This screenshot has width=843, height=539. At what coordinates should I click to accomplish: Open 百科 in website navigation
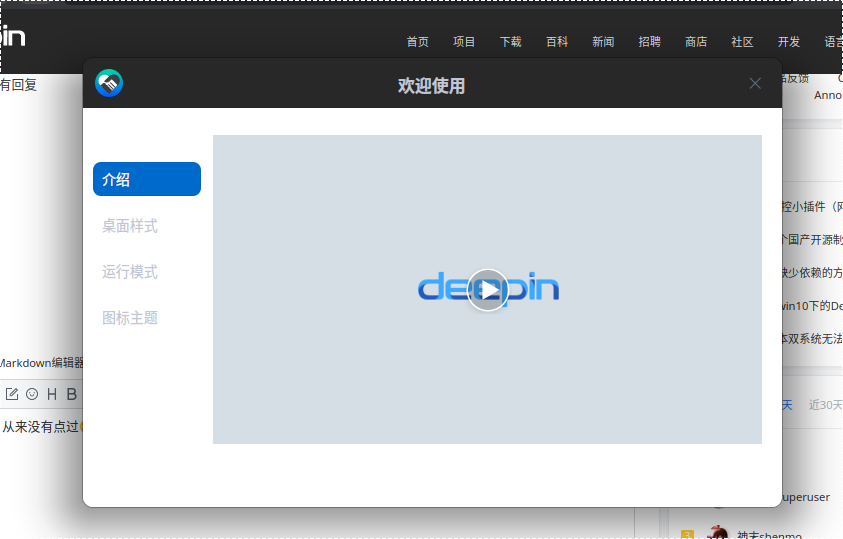(x=556, y=42)
